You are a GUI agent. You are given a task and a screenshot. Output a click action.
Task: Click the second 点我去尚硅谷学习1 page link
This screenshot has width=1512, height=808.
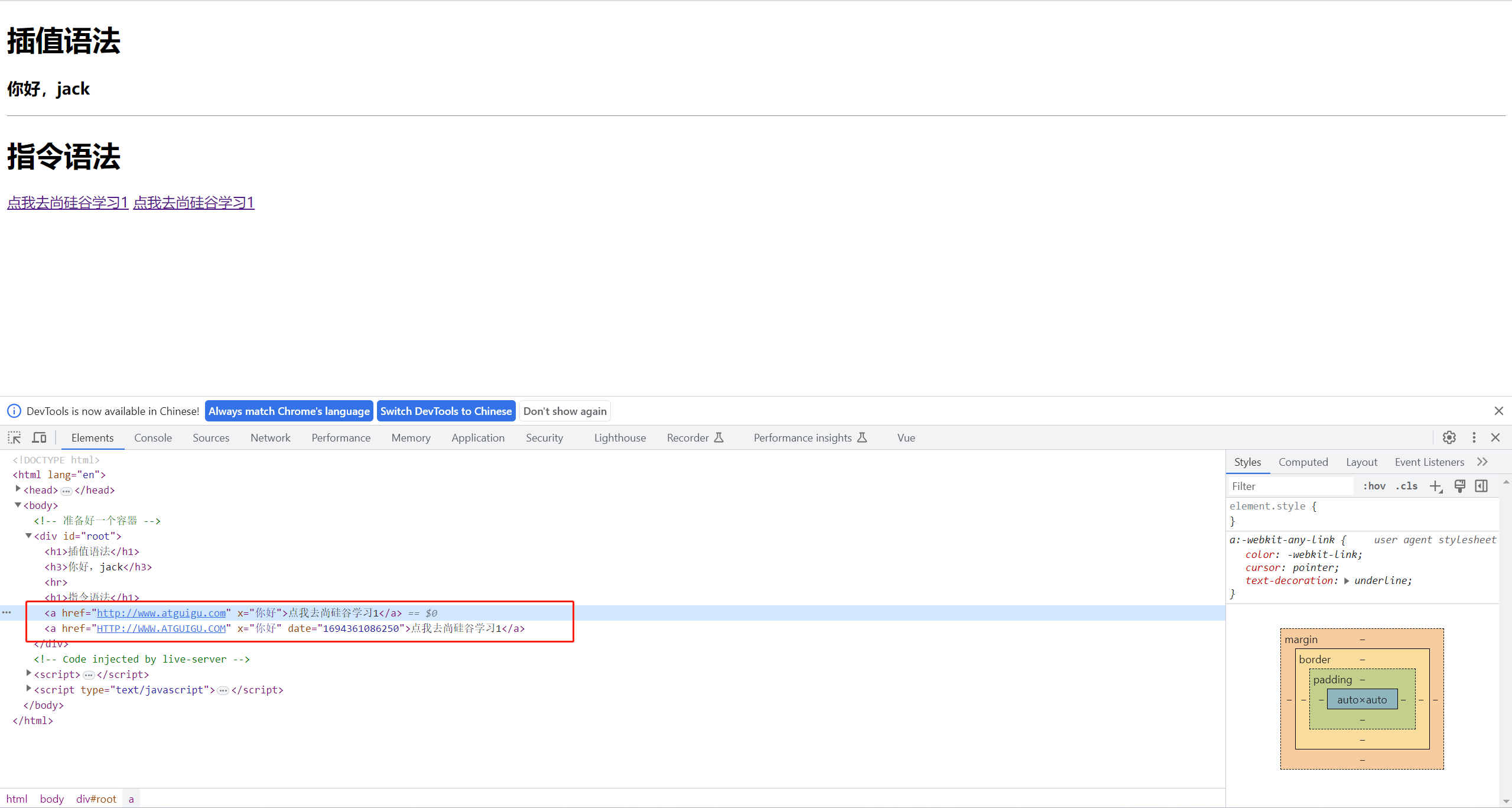click(x=194, y=203)
